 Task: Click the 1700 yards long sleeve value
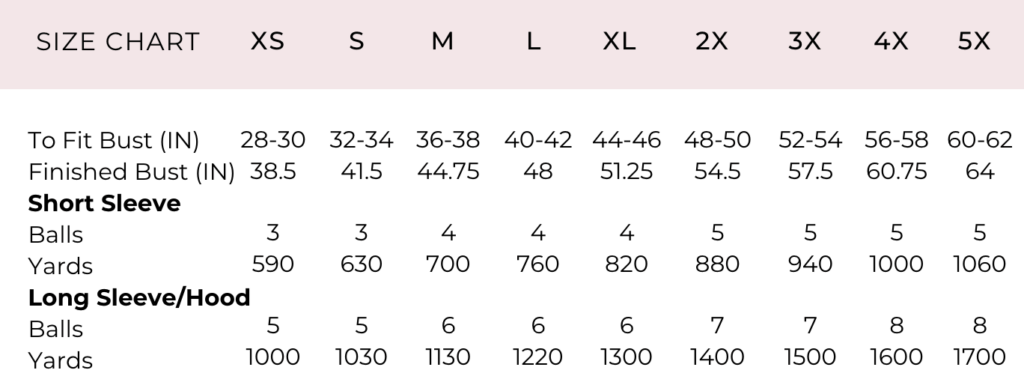[979, 357]
